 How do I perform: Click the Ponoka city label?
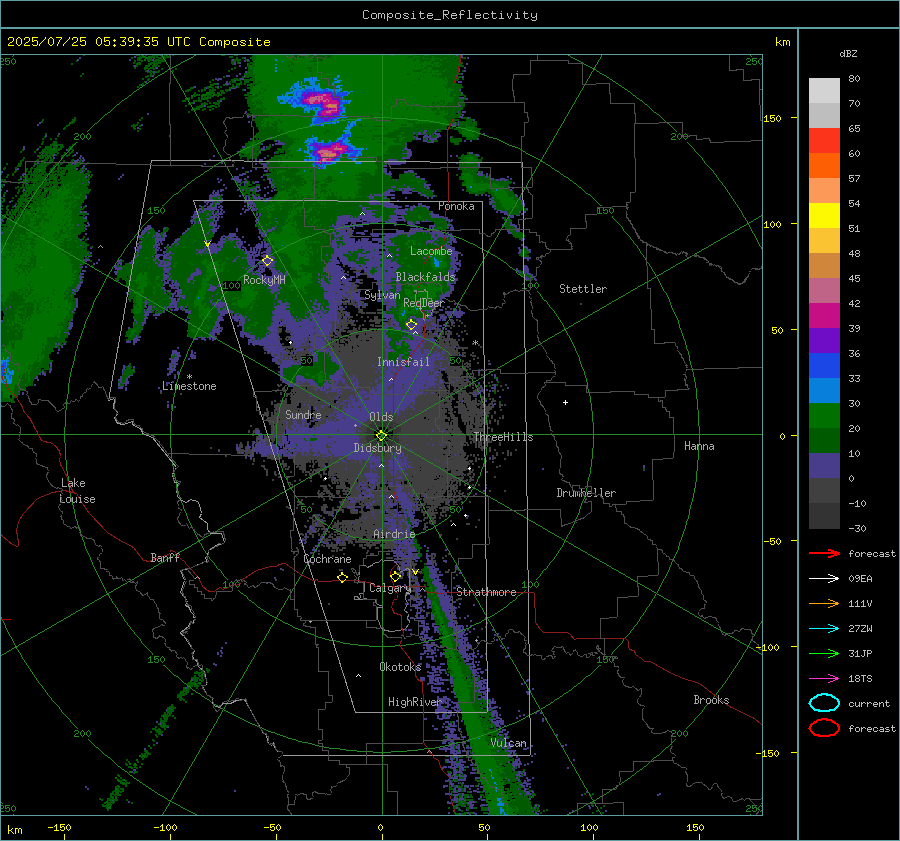[456, 206]
